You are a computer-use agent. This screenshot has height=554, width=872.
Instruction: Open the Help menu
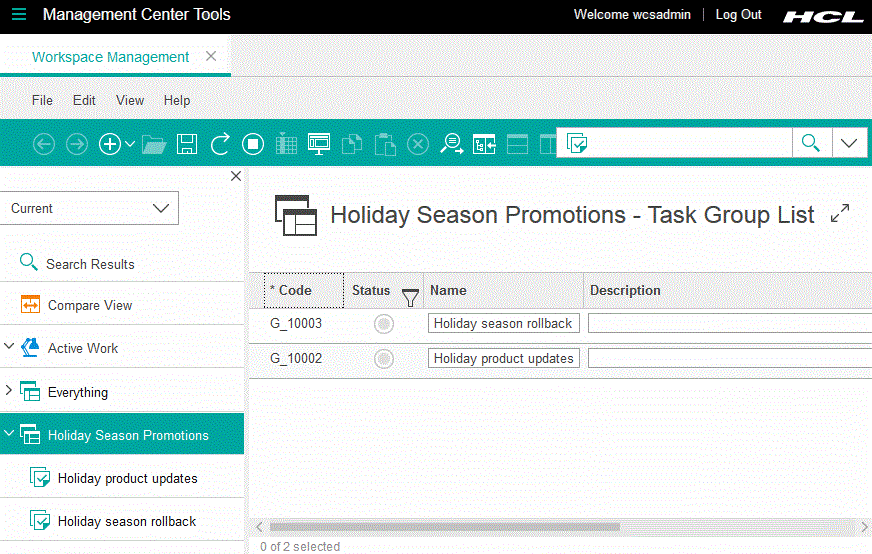(177, 100)
